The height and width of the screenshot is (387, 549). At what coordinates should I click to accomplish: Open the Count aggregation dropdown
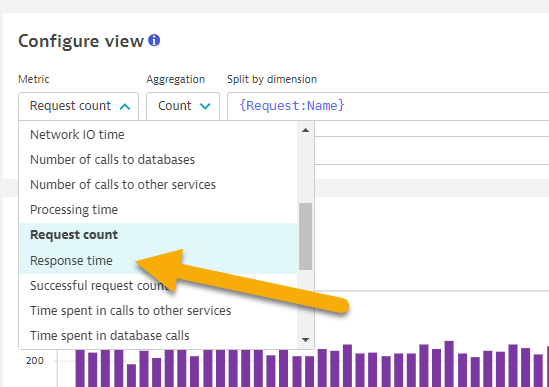tap(183, 106)
